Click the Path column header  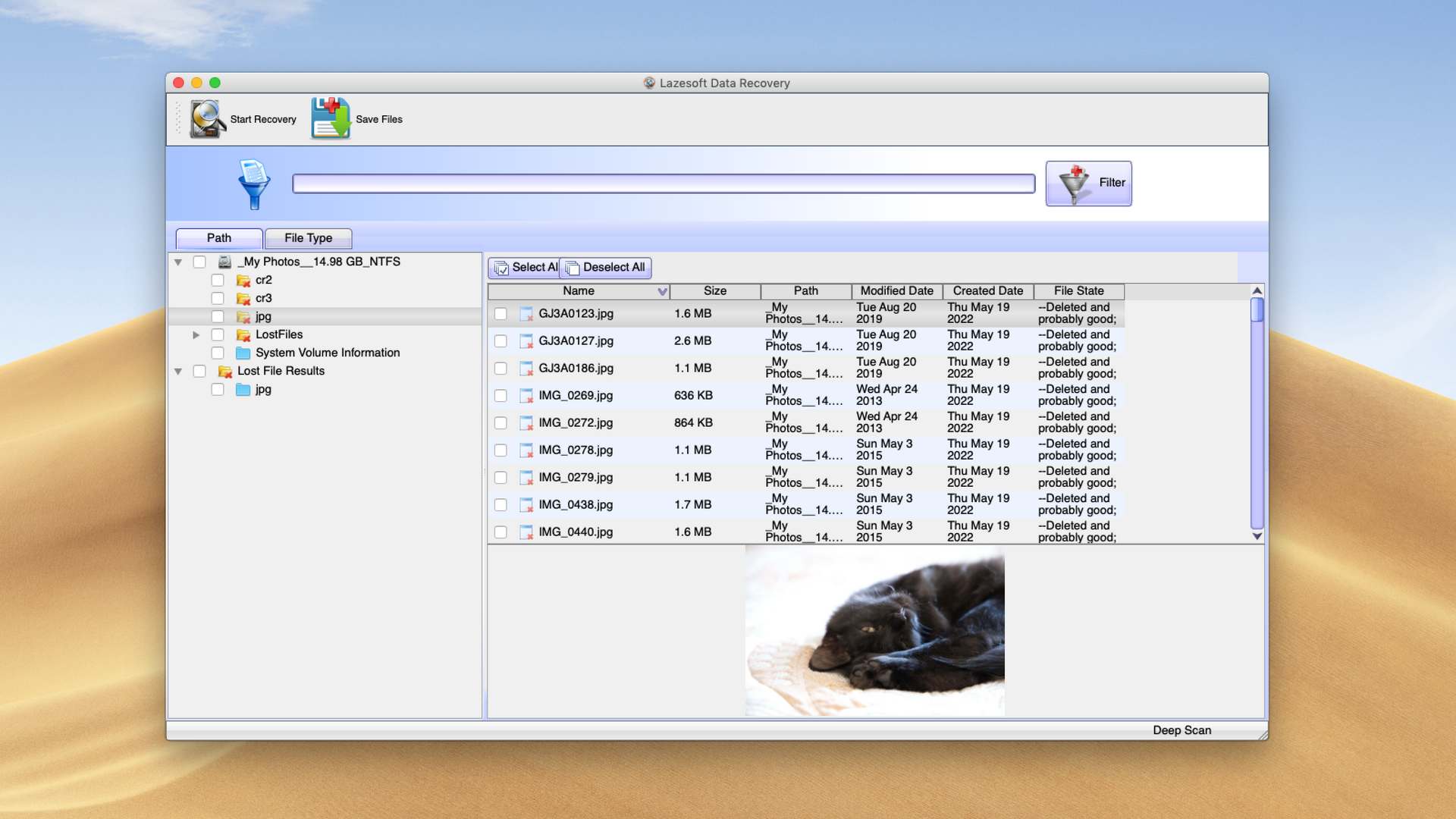tap(806, 291)
